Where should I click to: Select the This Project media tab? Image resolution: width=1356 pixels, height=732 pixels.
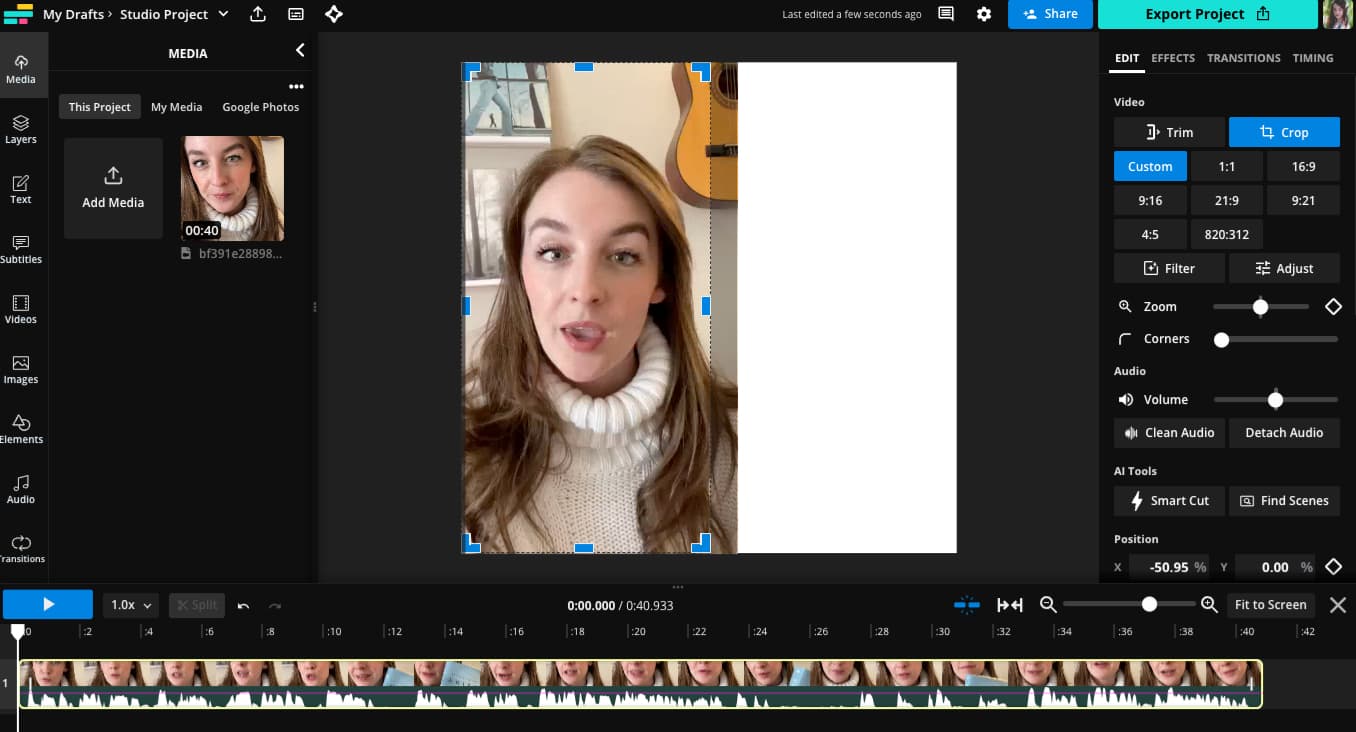click(100, 107)
